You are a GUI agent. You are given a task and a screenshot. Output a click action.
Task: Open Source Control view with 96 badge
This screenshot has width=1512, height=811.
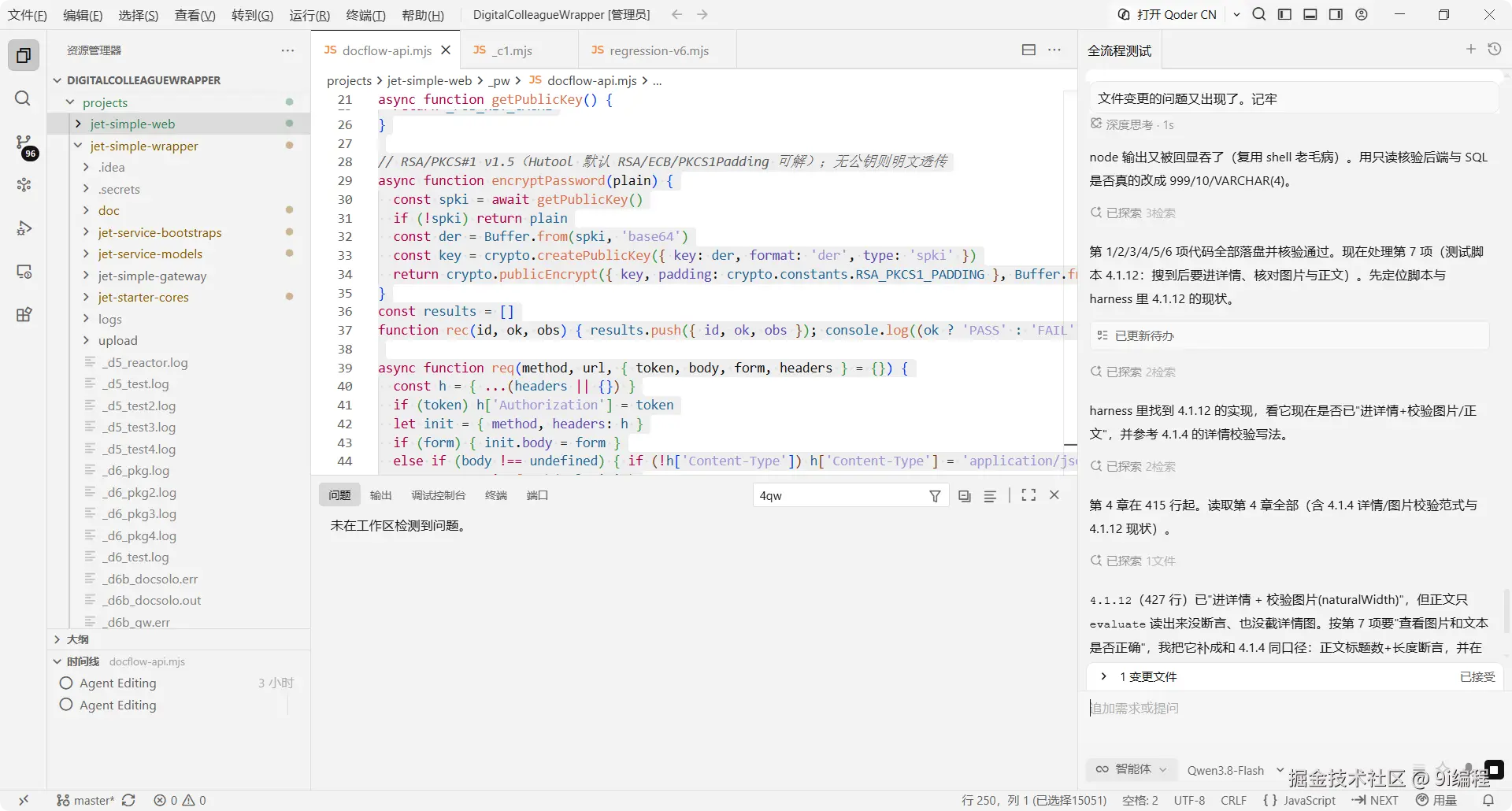pyautogui.click(x=24, y=144)
